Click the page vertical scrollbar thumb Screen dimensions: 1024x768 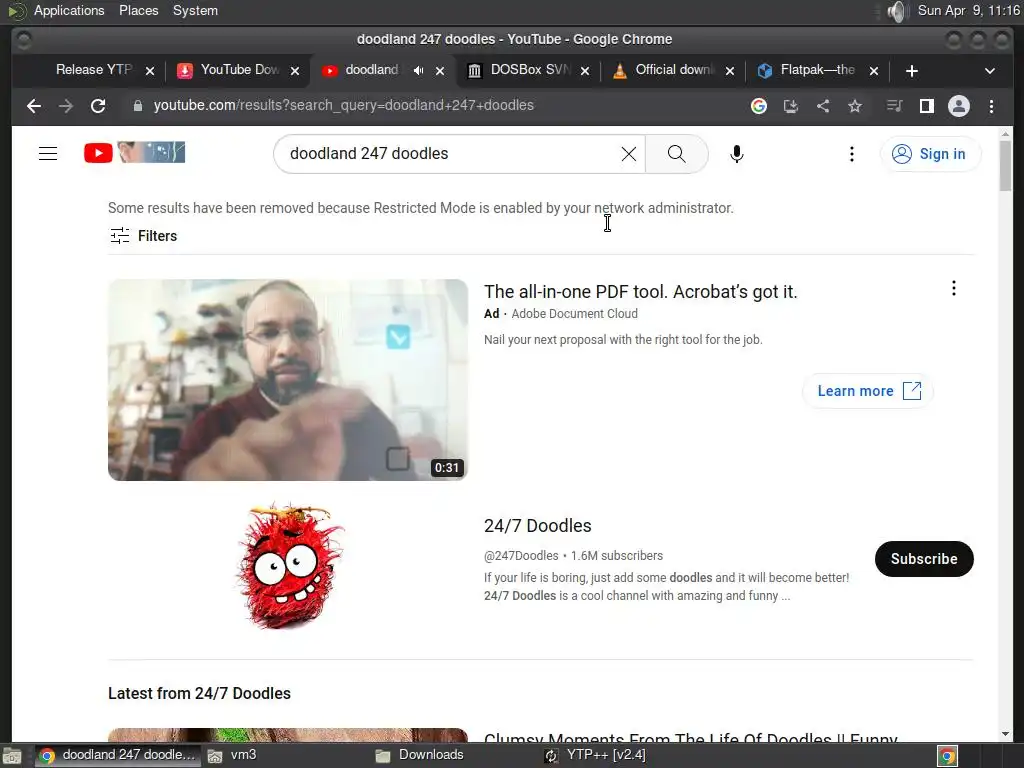pos(1006,165)
